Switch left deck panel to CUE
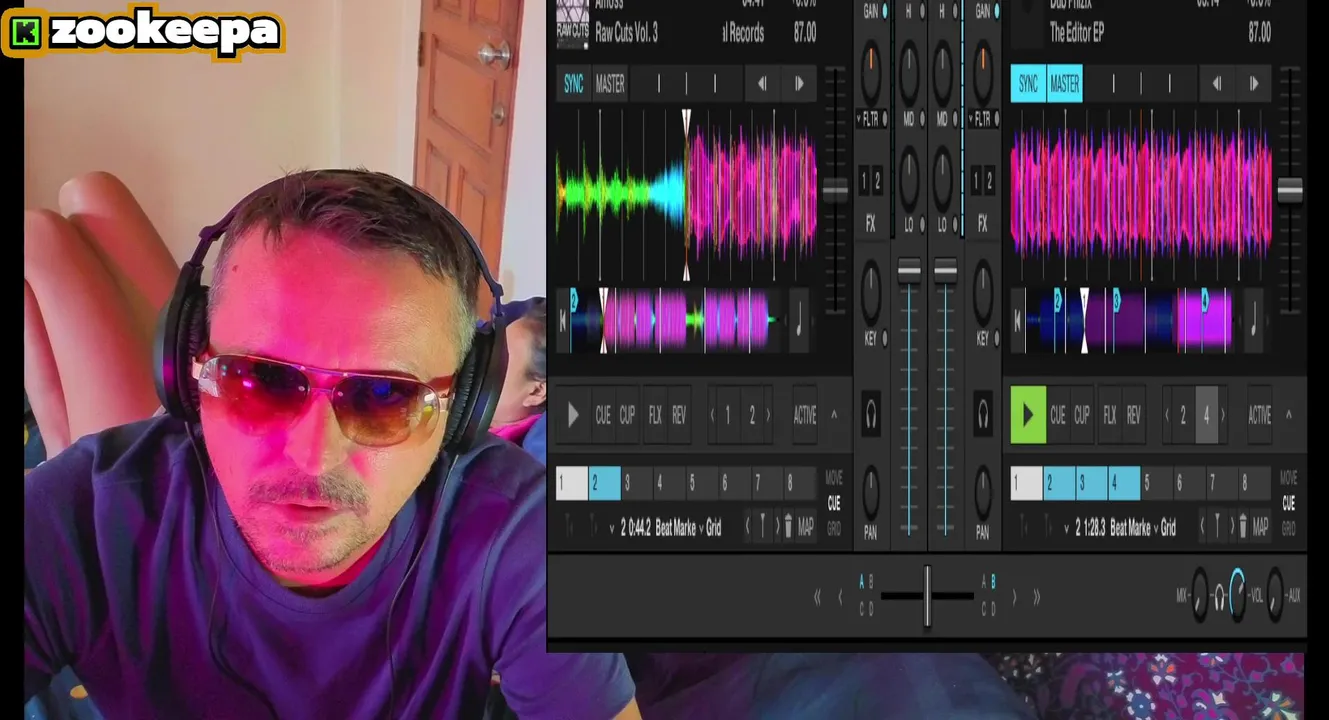Screen dimensions: 1329x720 pyautogui.click(x=834, y=503)
